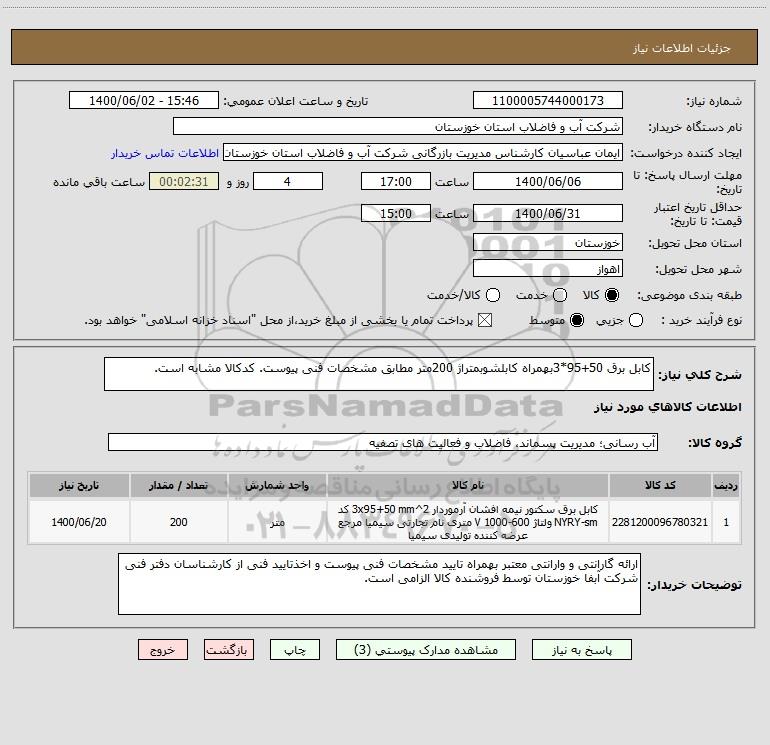Click the ردیف column header
Image resolution: width=770 pixels, height=745 pixels.
(x=726, y=485)
